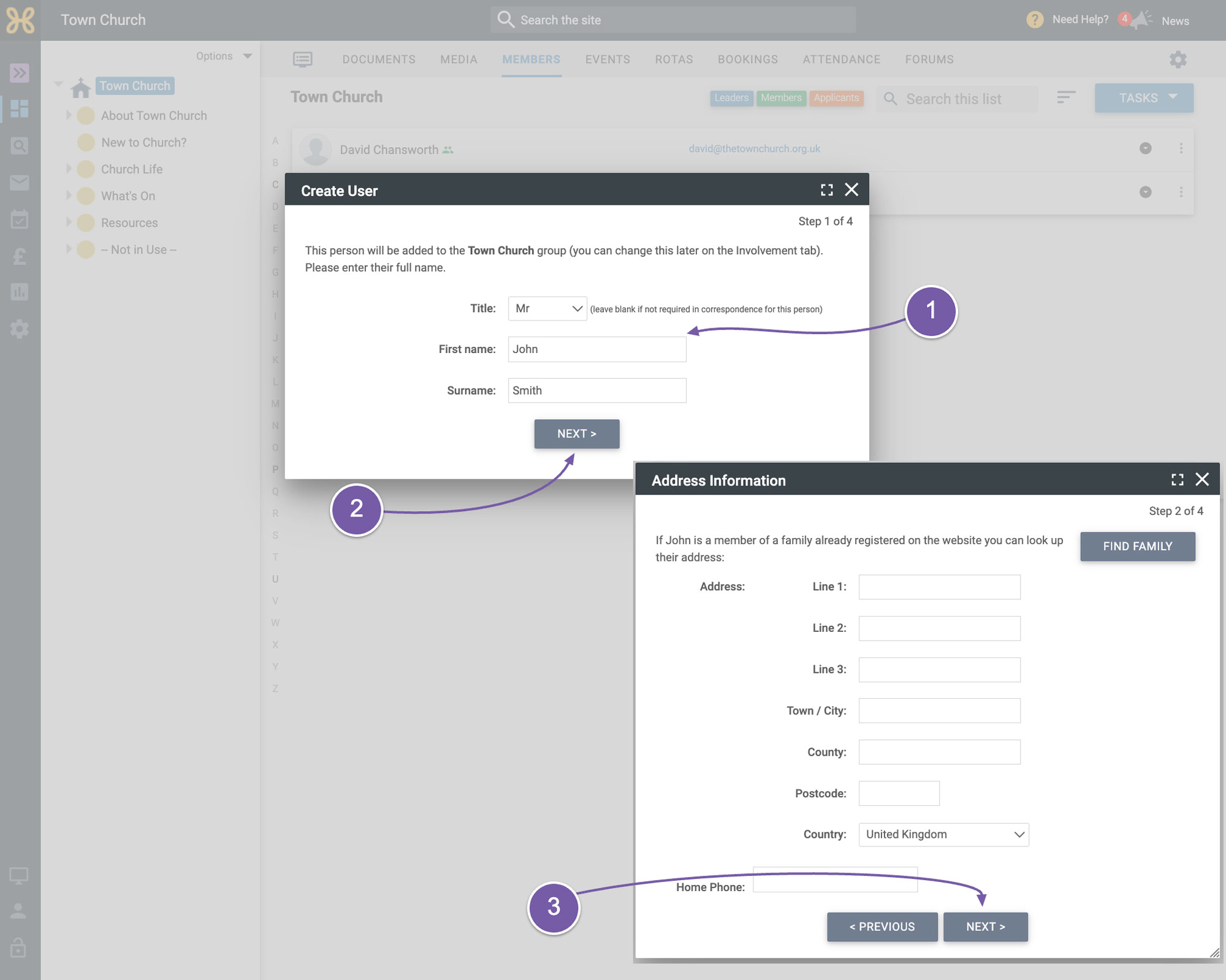Open the News megaphone notification icon
This screenshot has width=1226, height=980.
pos(1141,20)
